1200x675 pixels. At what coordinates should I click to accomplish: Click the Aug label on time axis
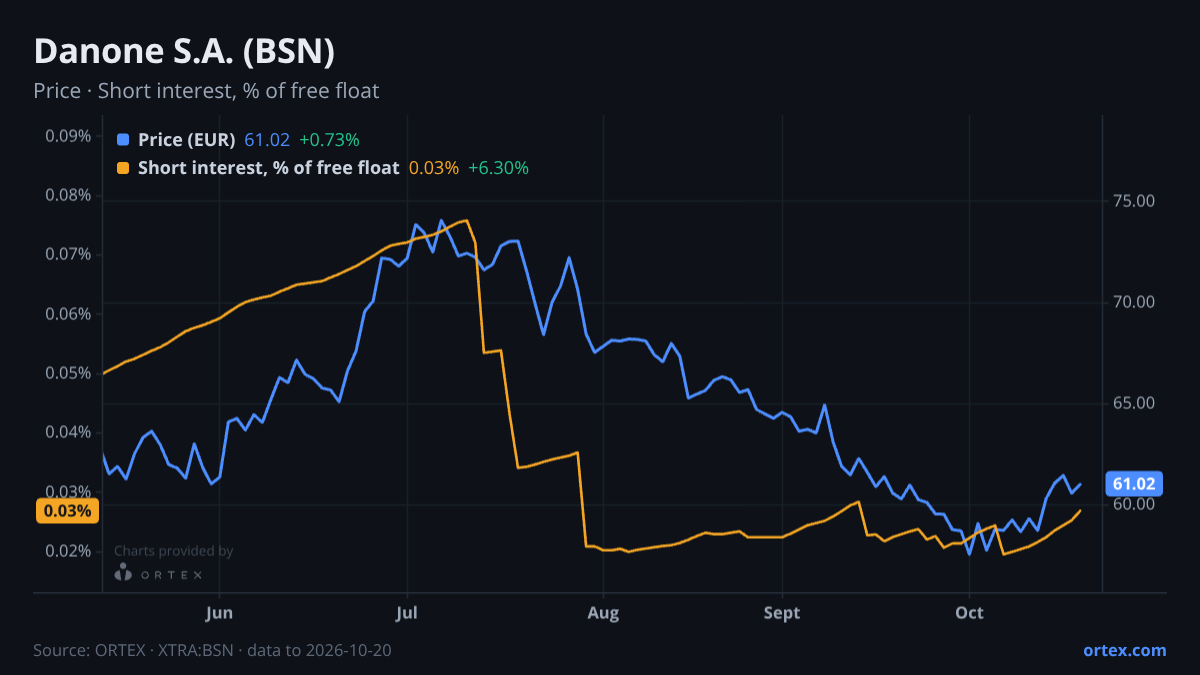click(603, 613)
